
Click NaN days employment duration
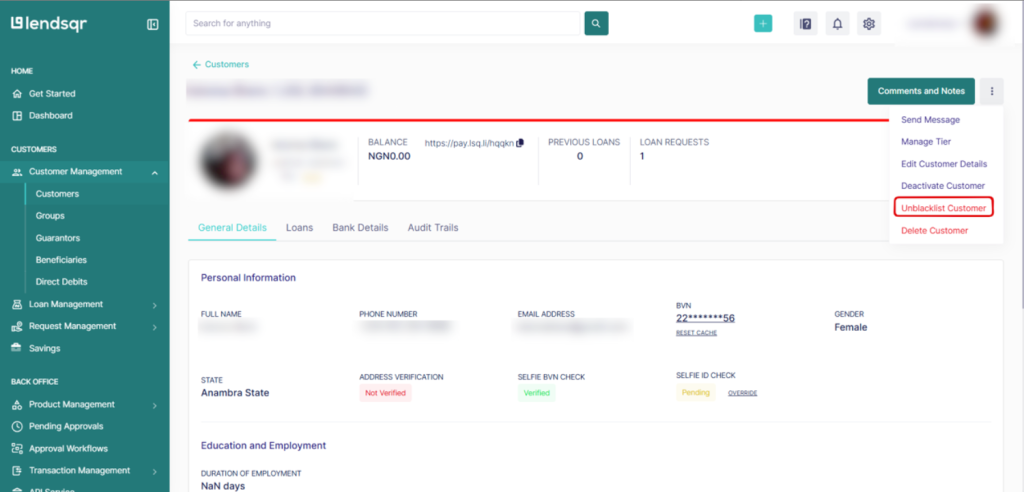click(223, 487)
